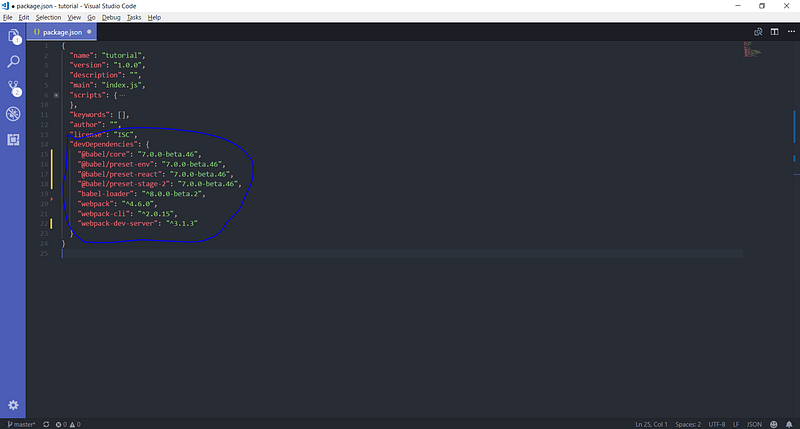Image resolution: width=800 pixels, height=429 pixels.
Task: Click the "main": "index.js" line
Action: pyautogui.click(x=108, y=85)
